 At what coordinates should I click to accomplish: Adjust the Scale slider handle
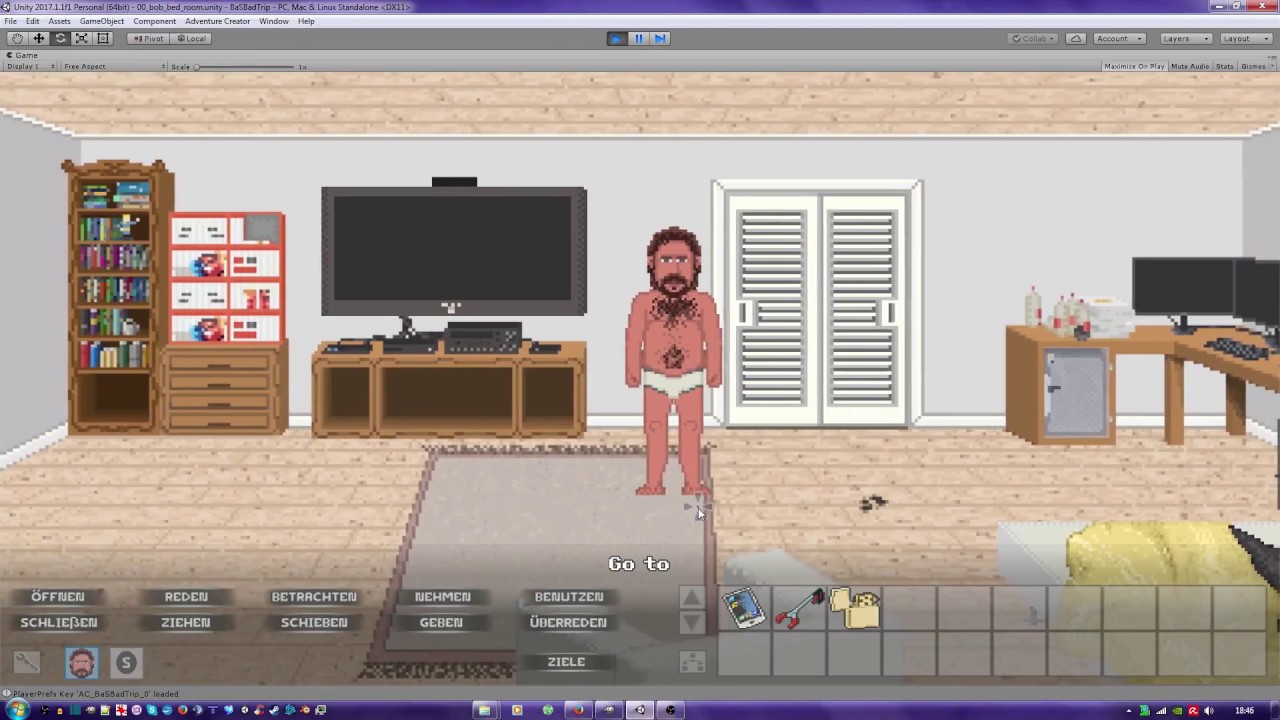tap(197, 66)
